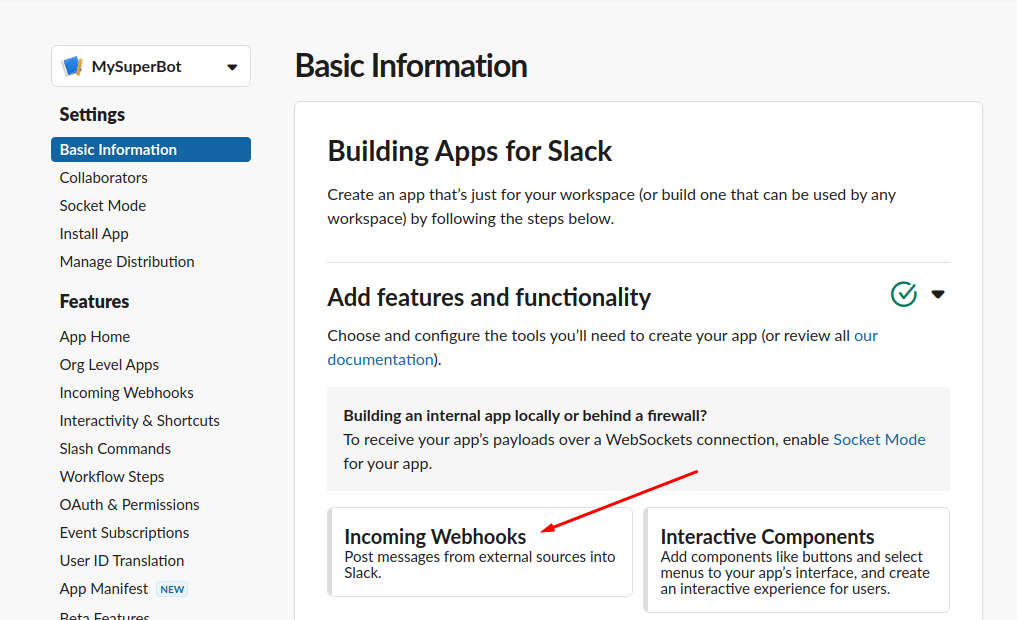Select Basic Information in the sidebar
This screenshot has height=620, width=1017.
[150, 149]
